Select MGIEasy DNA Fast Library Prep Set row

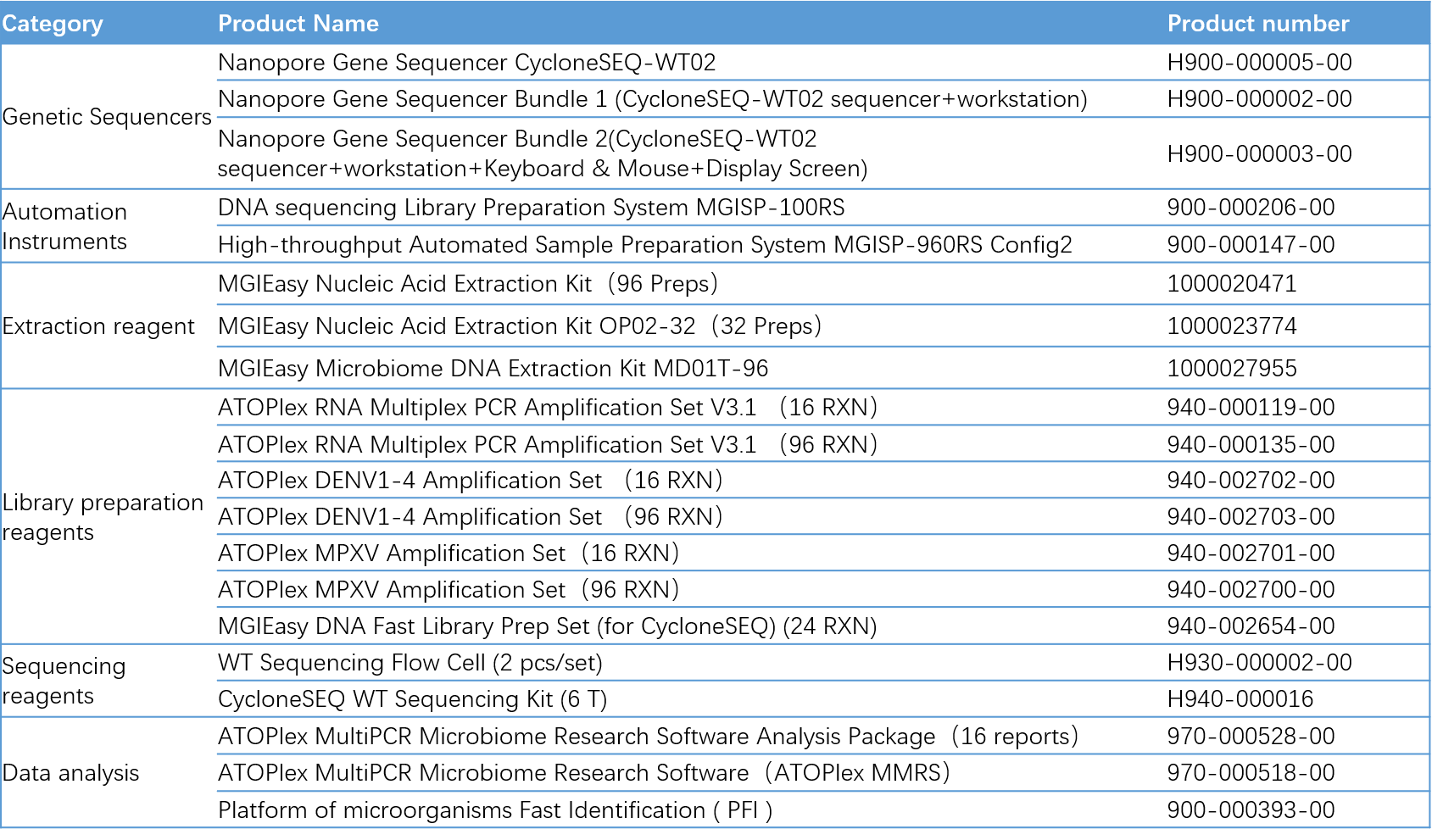(548, 626)
